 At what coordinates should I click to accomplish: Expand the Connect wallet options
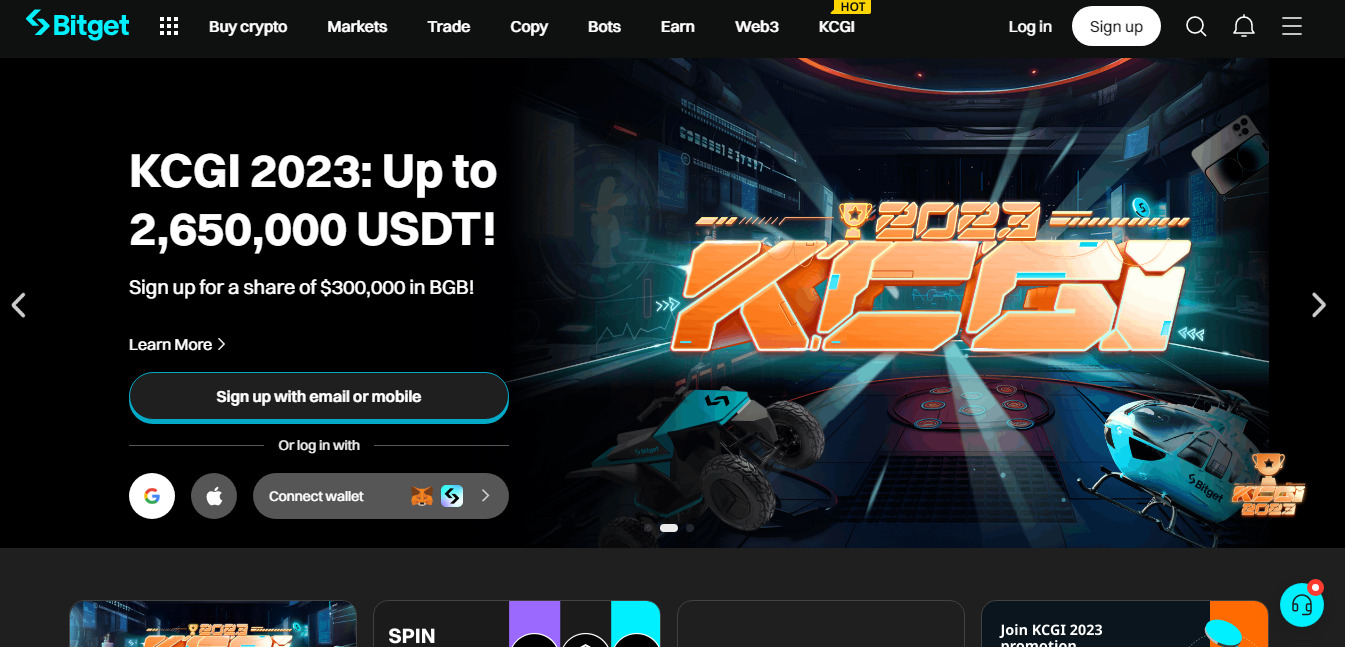pos(381,496)
